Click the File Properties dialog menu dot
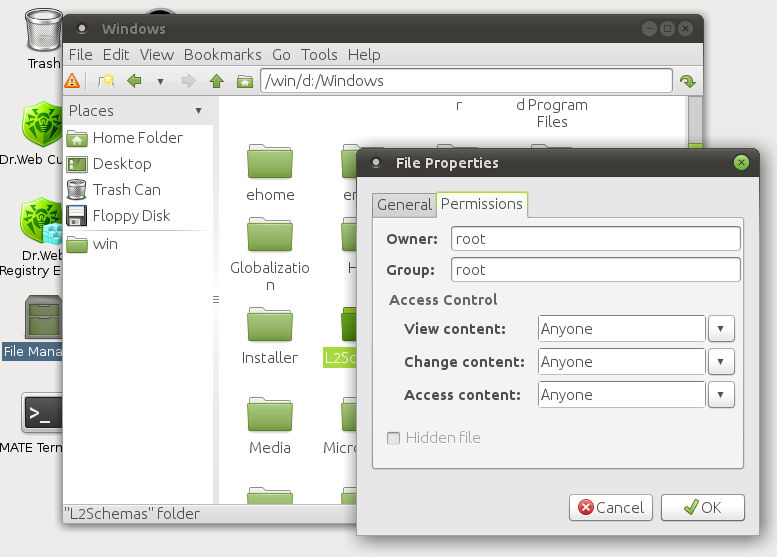This screenshot has height=557, width=777. pos(376,163)
